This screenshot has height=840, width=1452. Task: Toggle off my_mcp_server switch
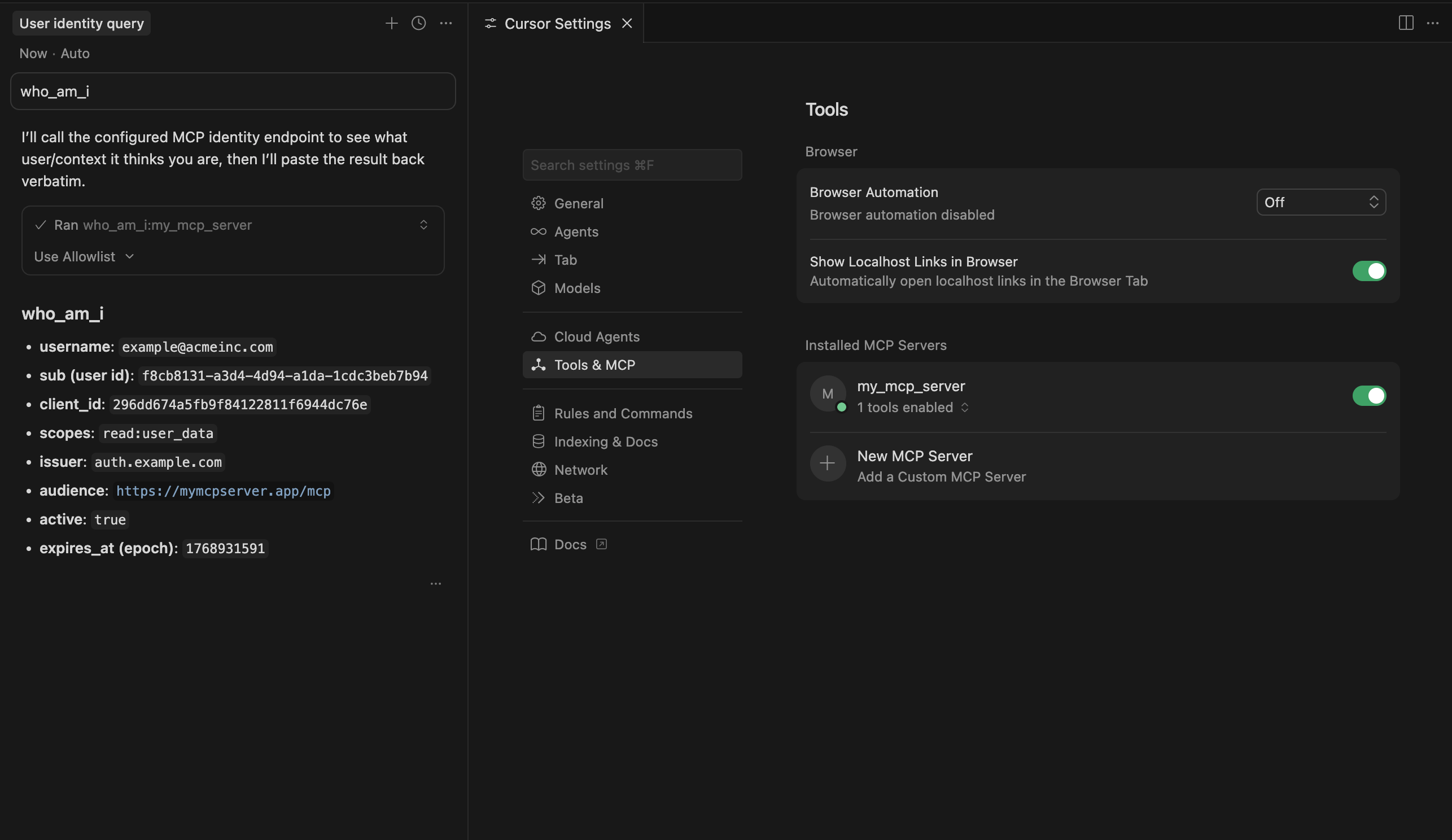(x=1368, y=396)
